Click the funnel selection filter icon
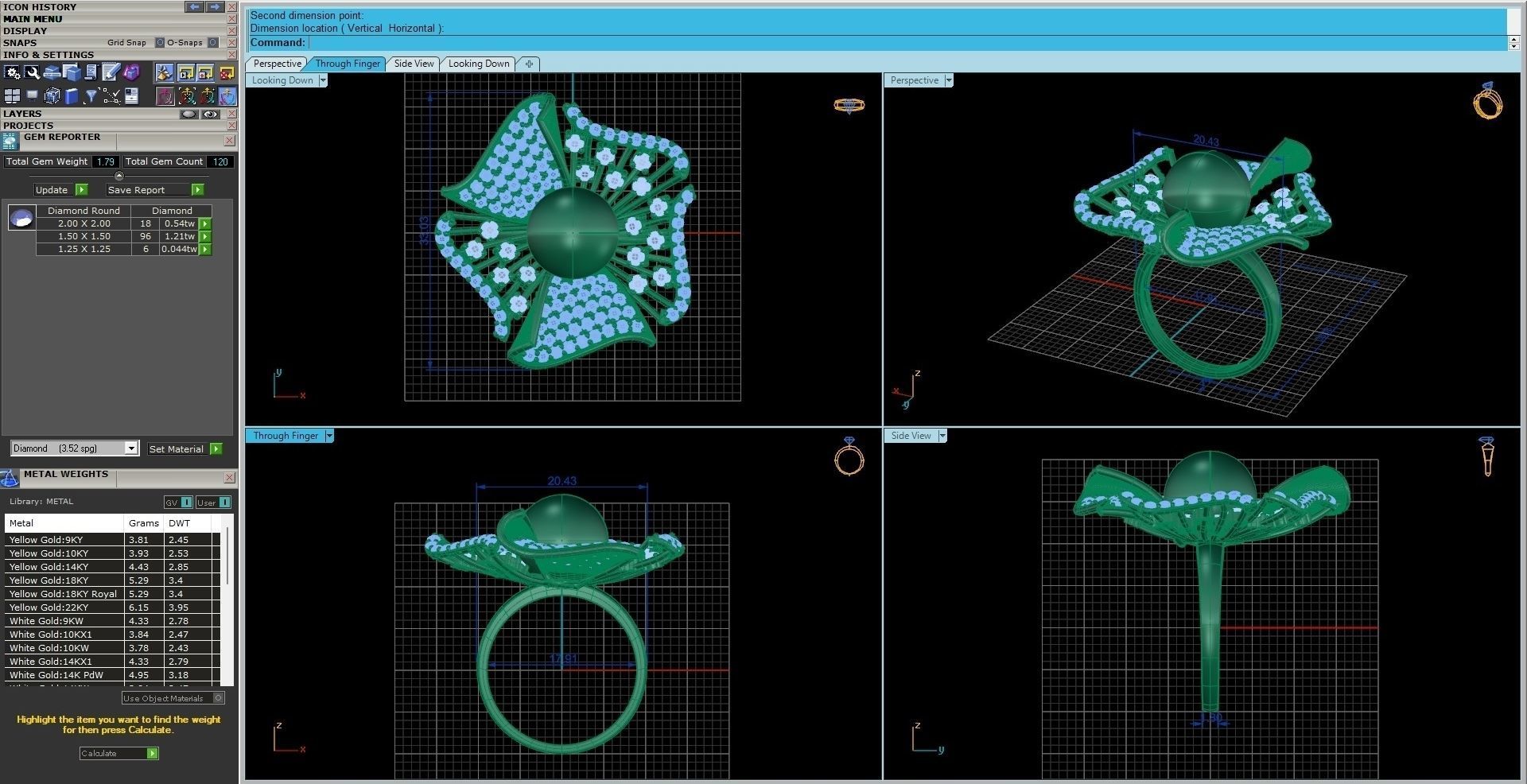The height and width of the screenshot is (784, 1527). (91, 96)
